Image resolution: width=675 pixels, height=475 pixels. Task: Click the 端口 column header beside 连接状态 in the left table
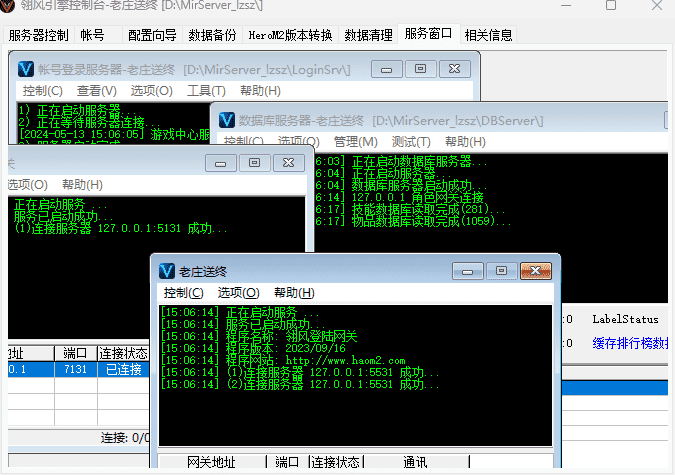click(75, 354)
